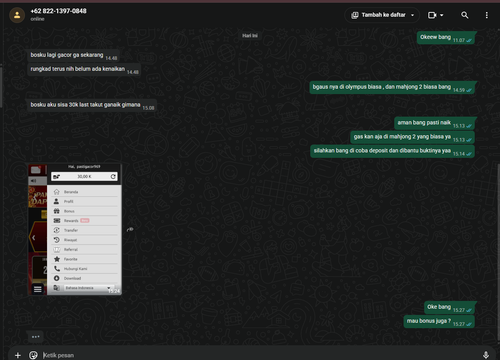
Task: Click the typing indicator bubble with three dots
Action: pos(36,337)
